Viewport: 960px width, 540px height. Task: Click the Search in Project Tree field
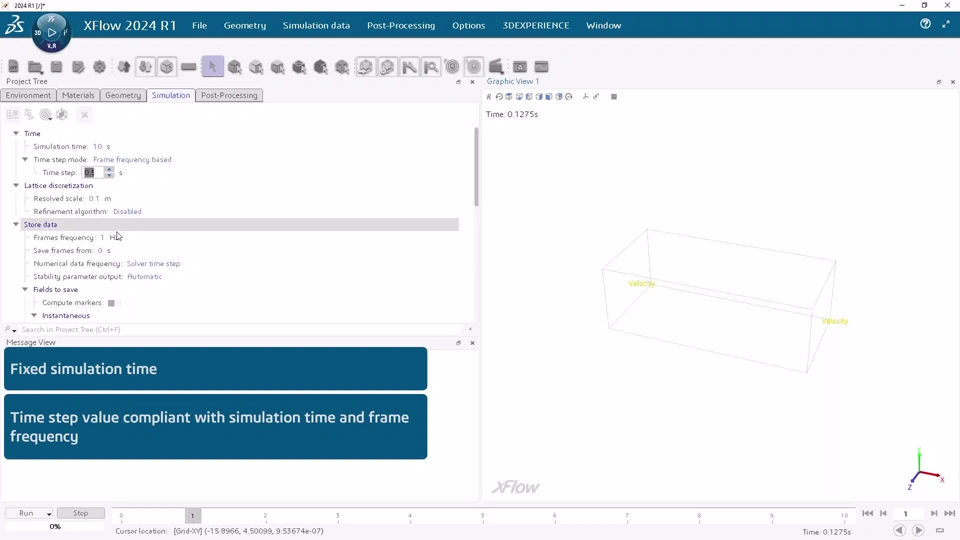tap(243, 329)
